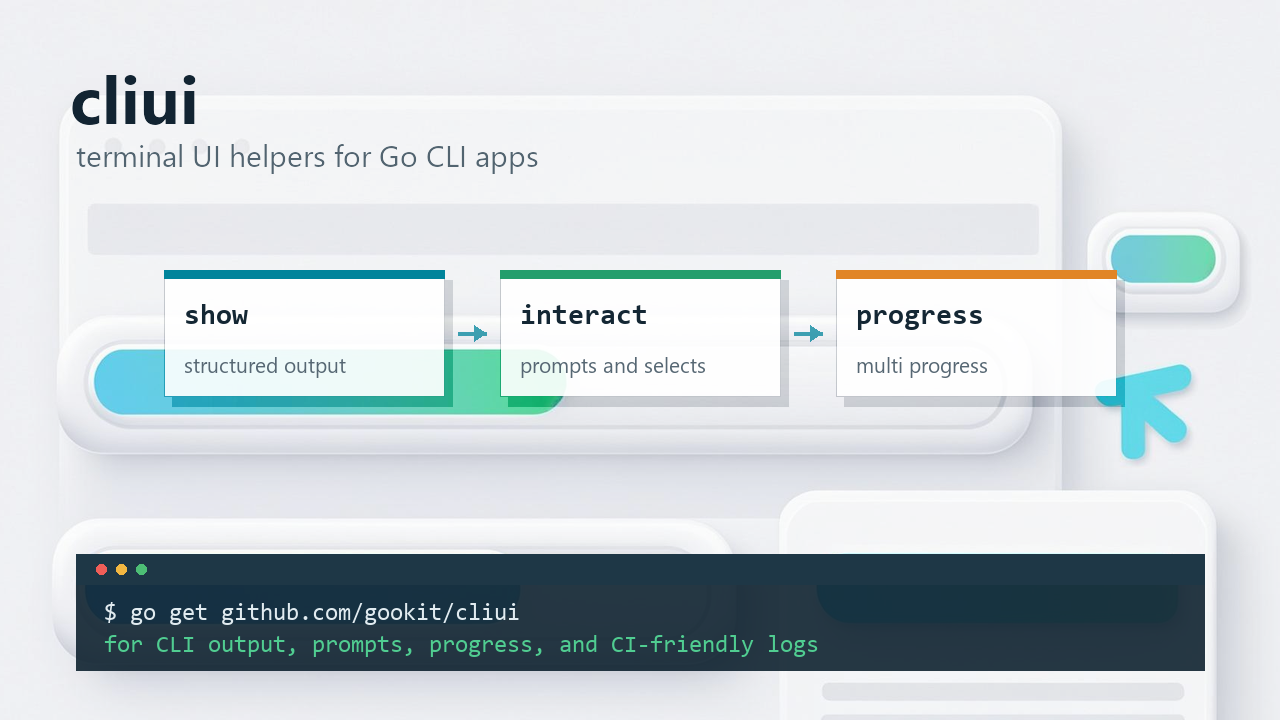Click the arrow between show and interact

472,333
